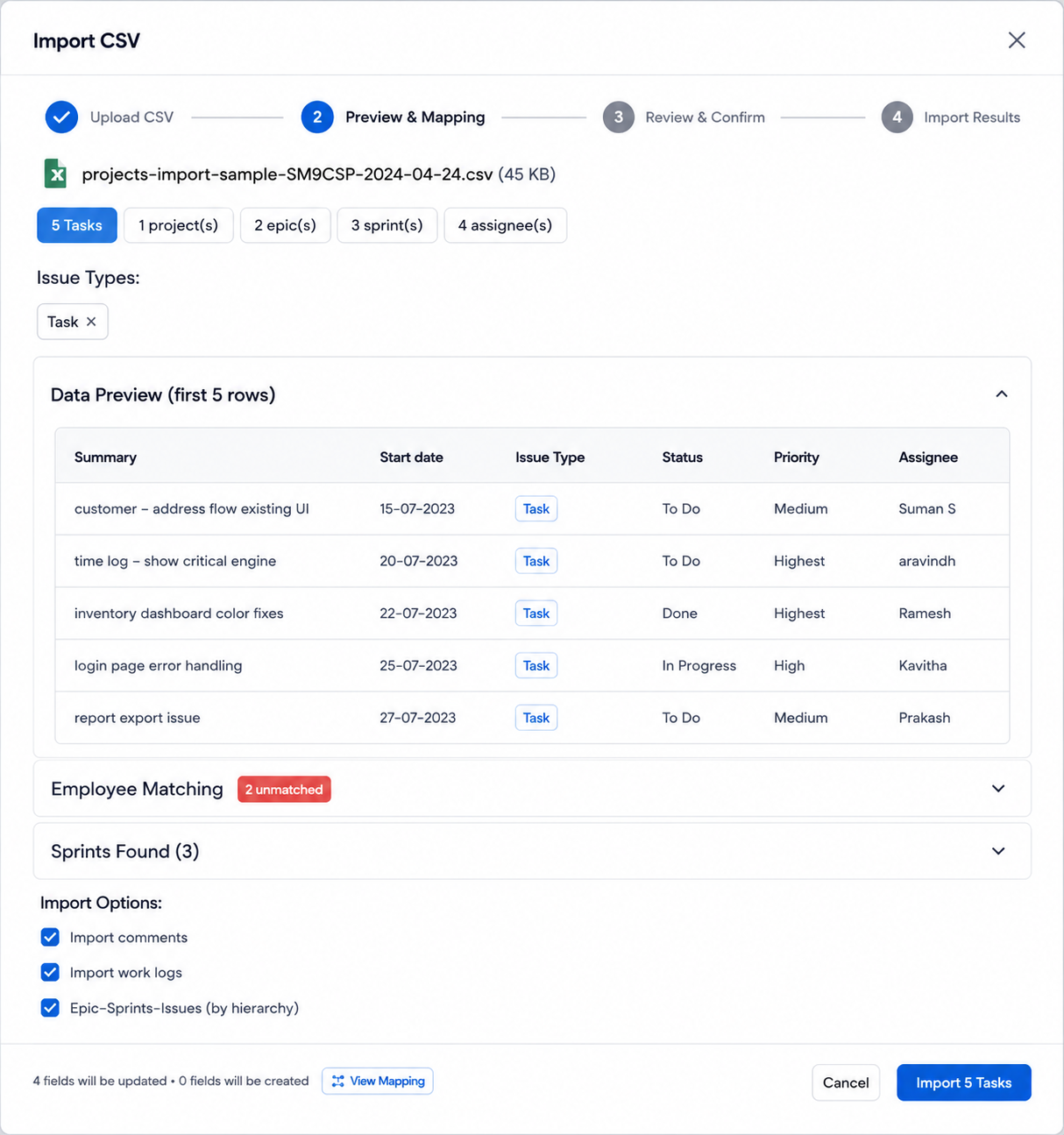Select the 4 assignee(s) tab
The width and height of the screenshot is (1064, 1135).
click(506, 225)
